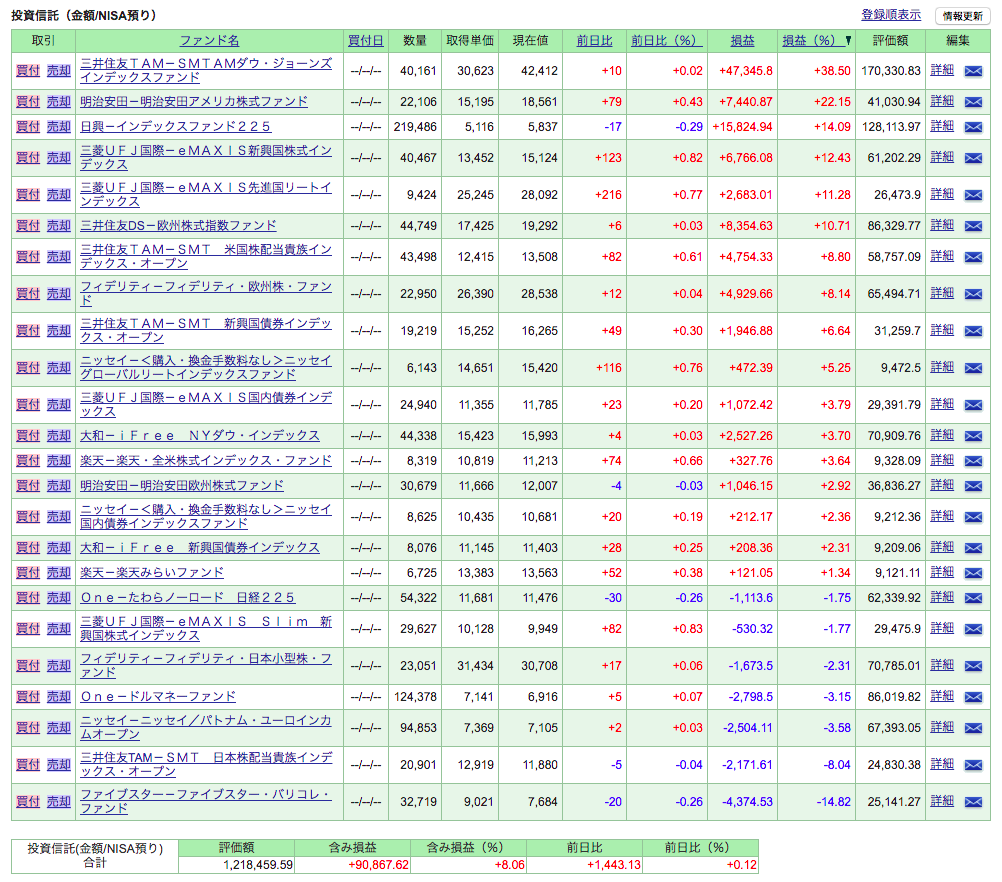
Task: Click mail icon for フィデリティ・日本小型株・ファンド row
Action: tap(973, 666)
